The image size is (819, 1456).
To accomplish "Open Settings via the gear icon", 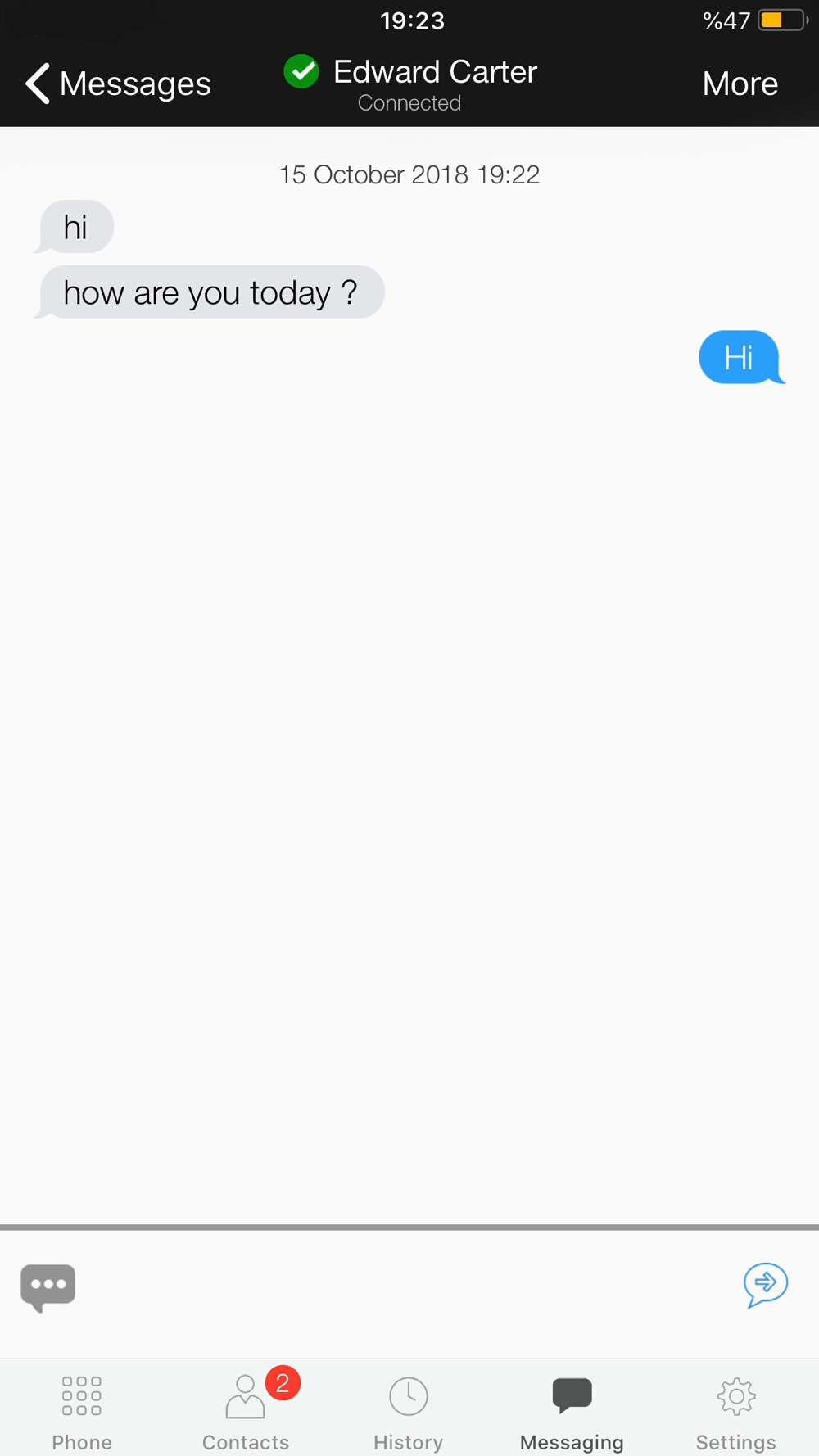I will pyautogui.click(x=736, y=1396).
